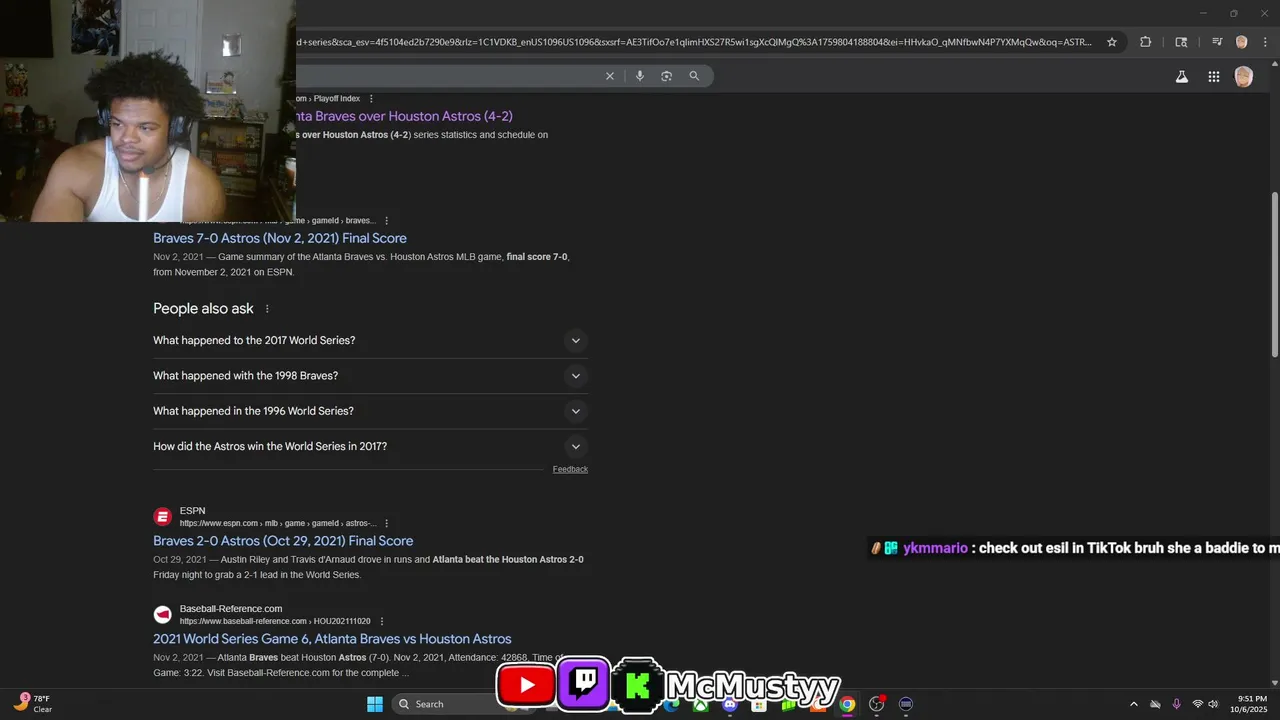Open OBS Studio from the taskbar

877,704
